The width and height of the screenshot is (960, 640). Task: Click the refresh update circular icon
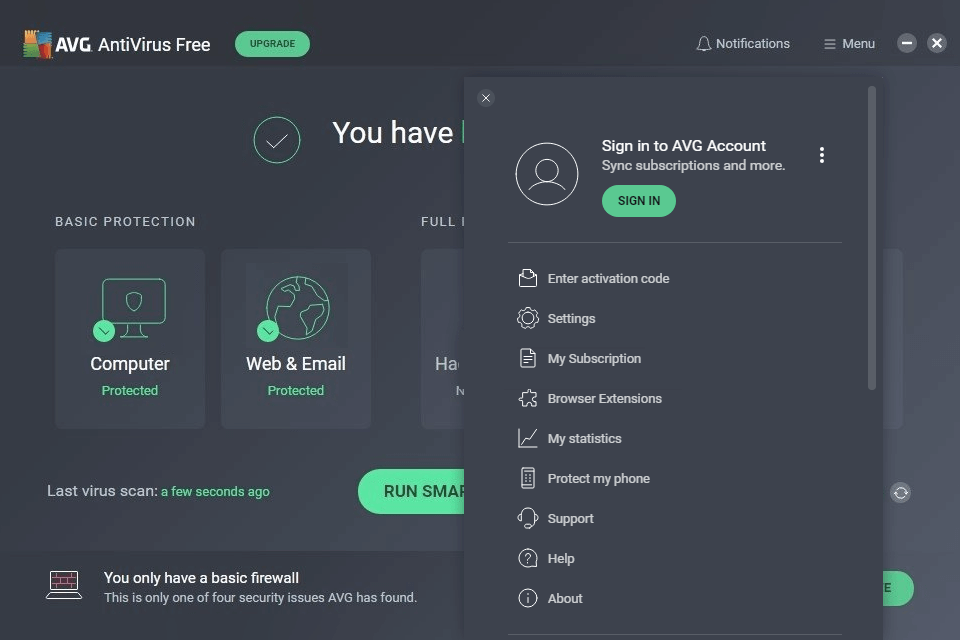901,492
